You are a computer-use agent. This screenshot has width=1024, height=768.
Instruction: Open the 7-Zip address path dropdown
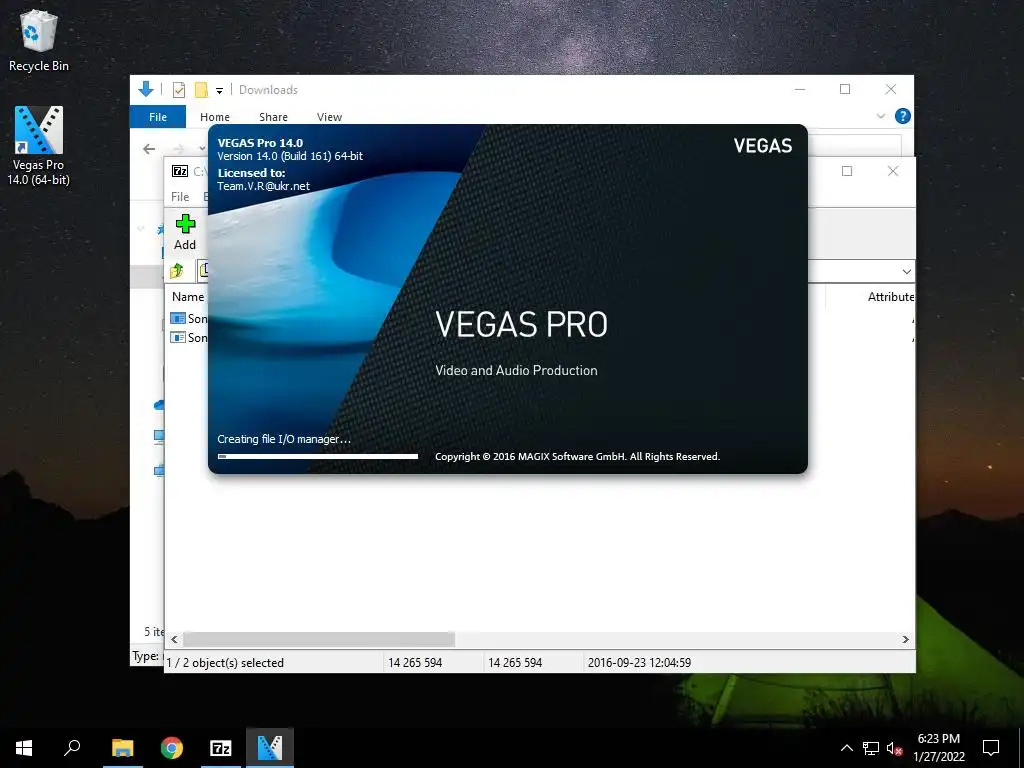coord(906,271)
